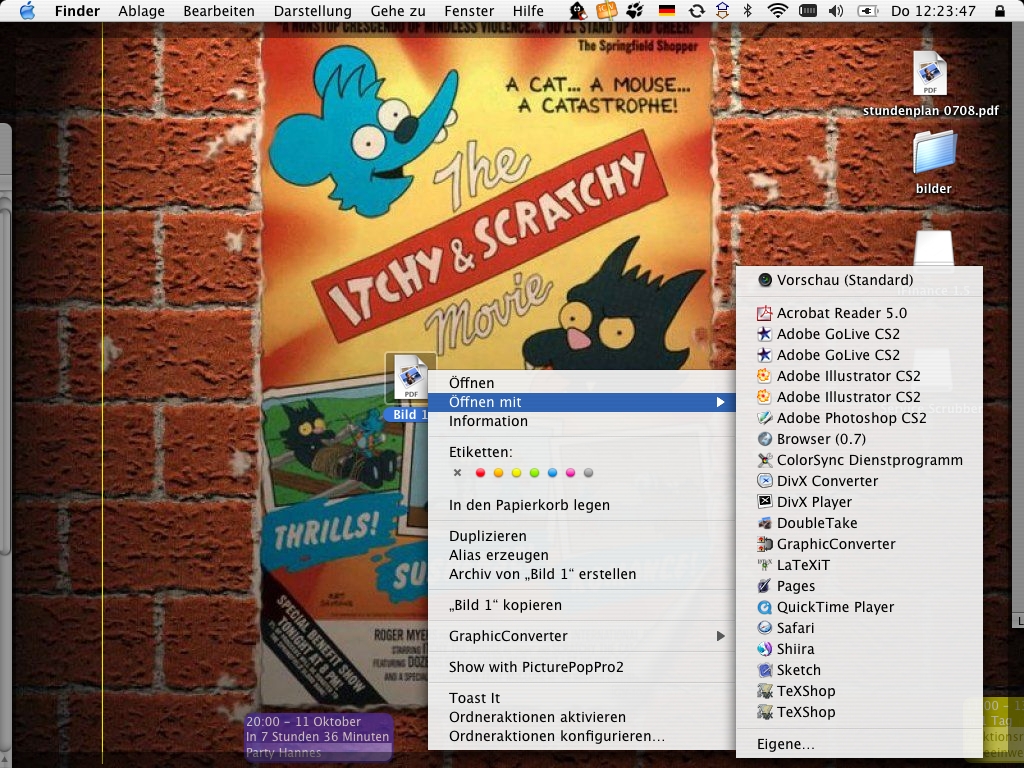
Task: Select the Bild 1 PDF desktop icon
Action: coord(410,387)
